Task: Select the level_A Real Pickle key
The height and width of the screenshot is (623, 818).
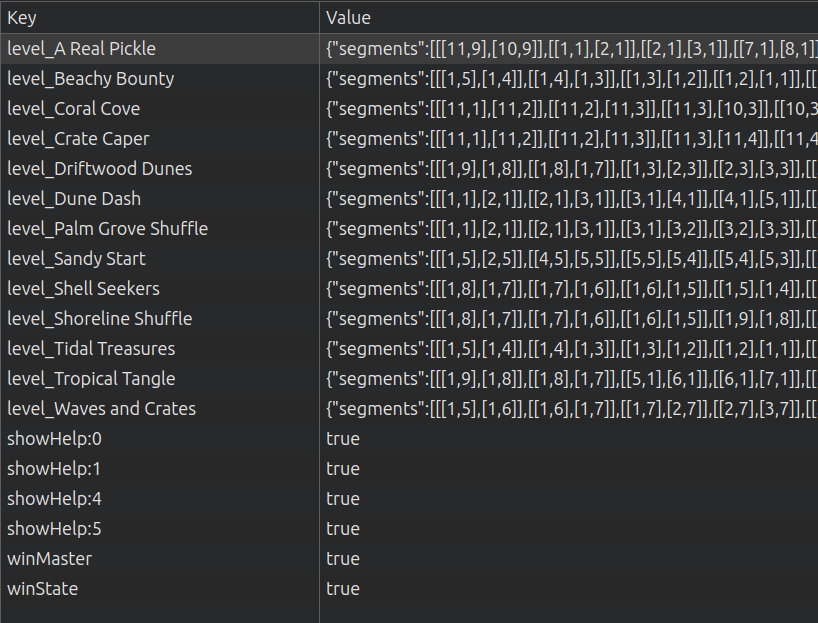Action: pyautogui.click(x=82, y=48)
